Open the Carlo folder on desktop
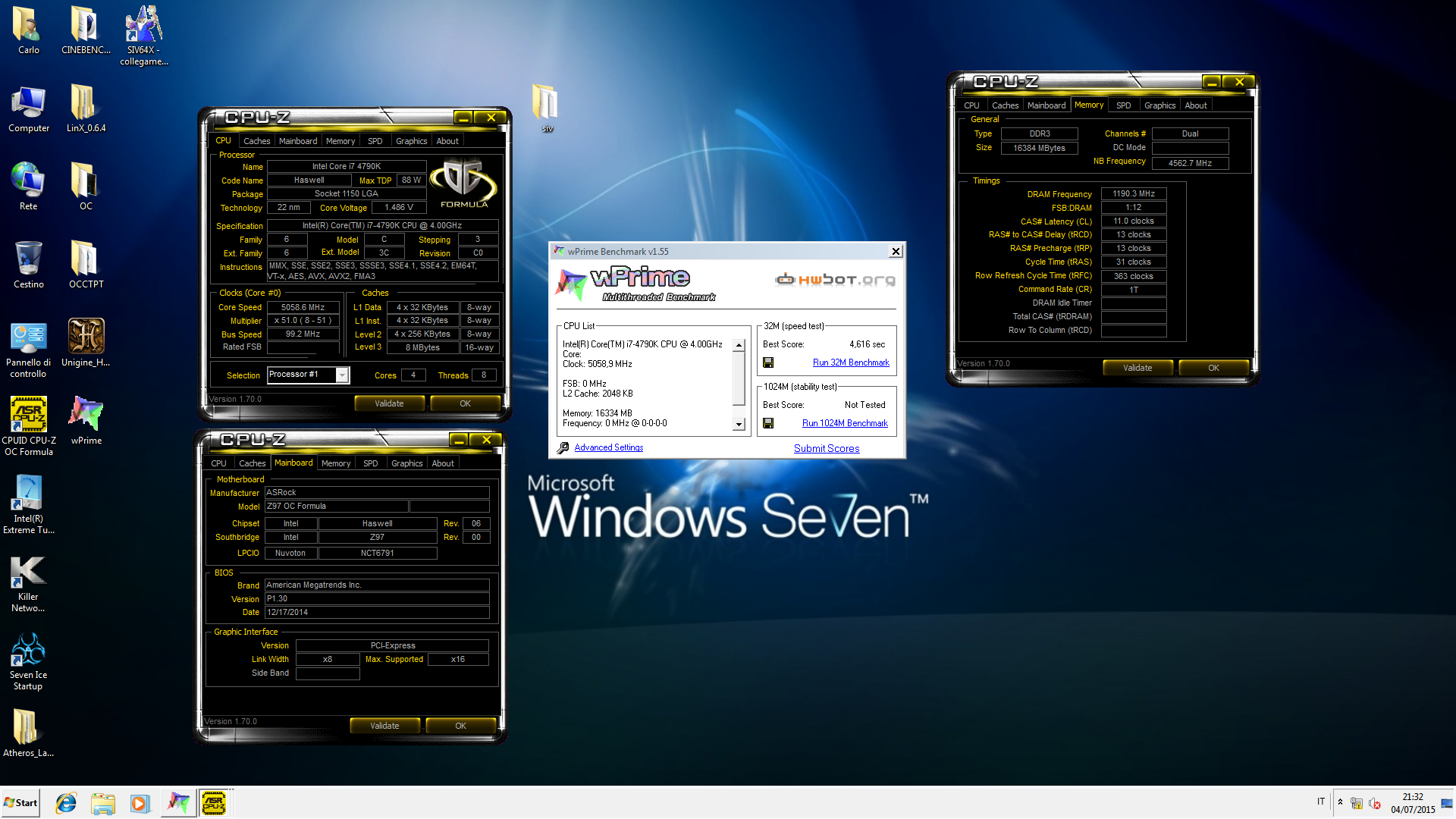 click(28, 30)
